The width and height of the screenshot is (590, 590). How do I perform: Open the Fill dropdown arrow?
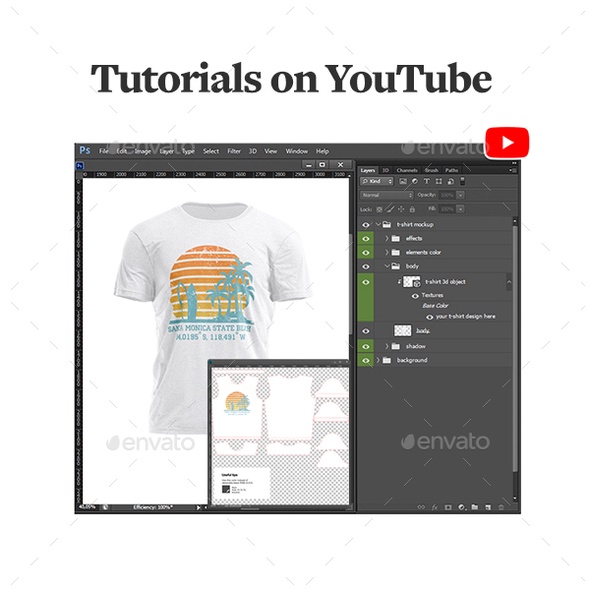[x=460, y=209]
